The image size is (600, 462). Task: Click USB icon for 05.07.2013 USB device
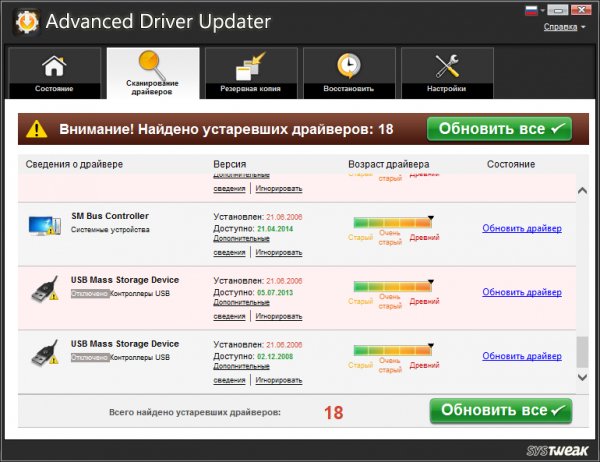click(x=45, y=289)
